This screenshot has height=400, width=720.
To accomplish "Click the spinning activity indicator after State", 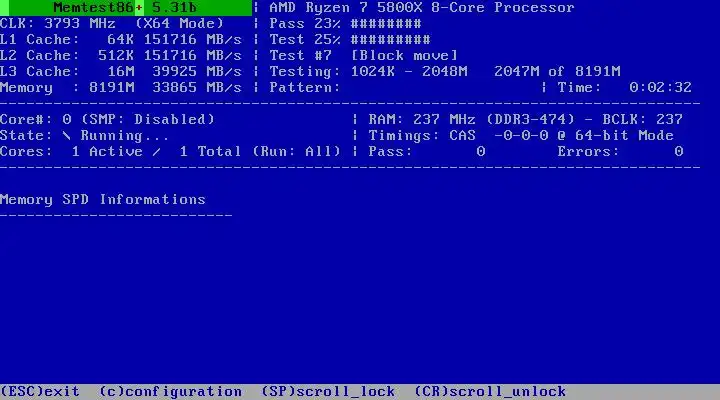I will (x=67, y=135).
